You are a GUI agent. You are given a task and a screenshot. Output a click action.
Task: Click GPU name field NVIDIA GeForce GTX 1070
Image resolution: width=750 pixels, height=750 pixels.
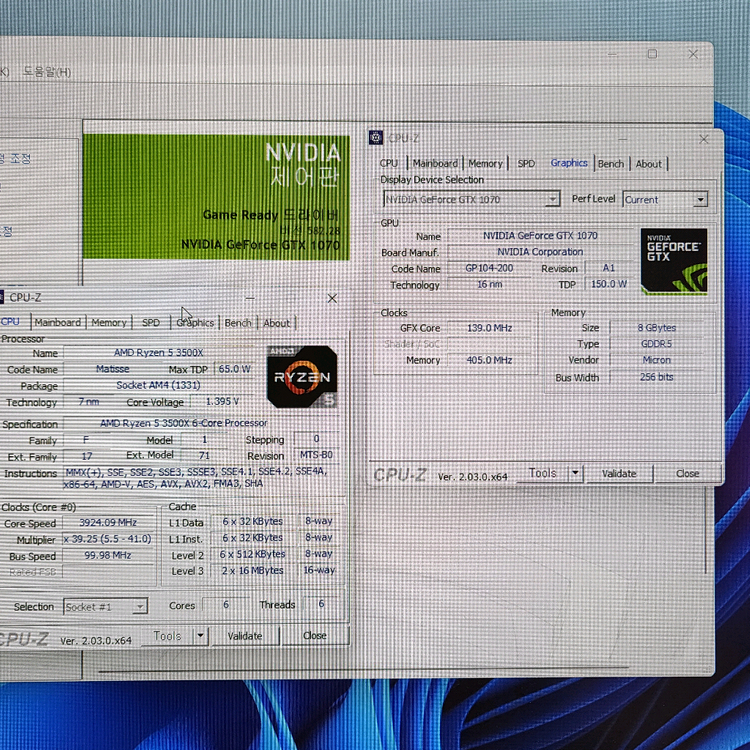pyautogui.click(x=540, y=235)
